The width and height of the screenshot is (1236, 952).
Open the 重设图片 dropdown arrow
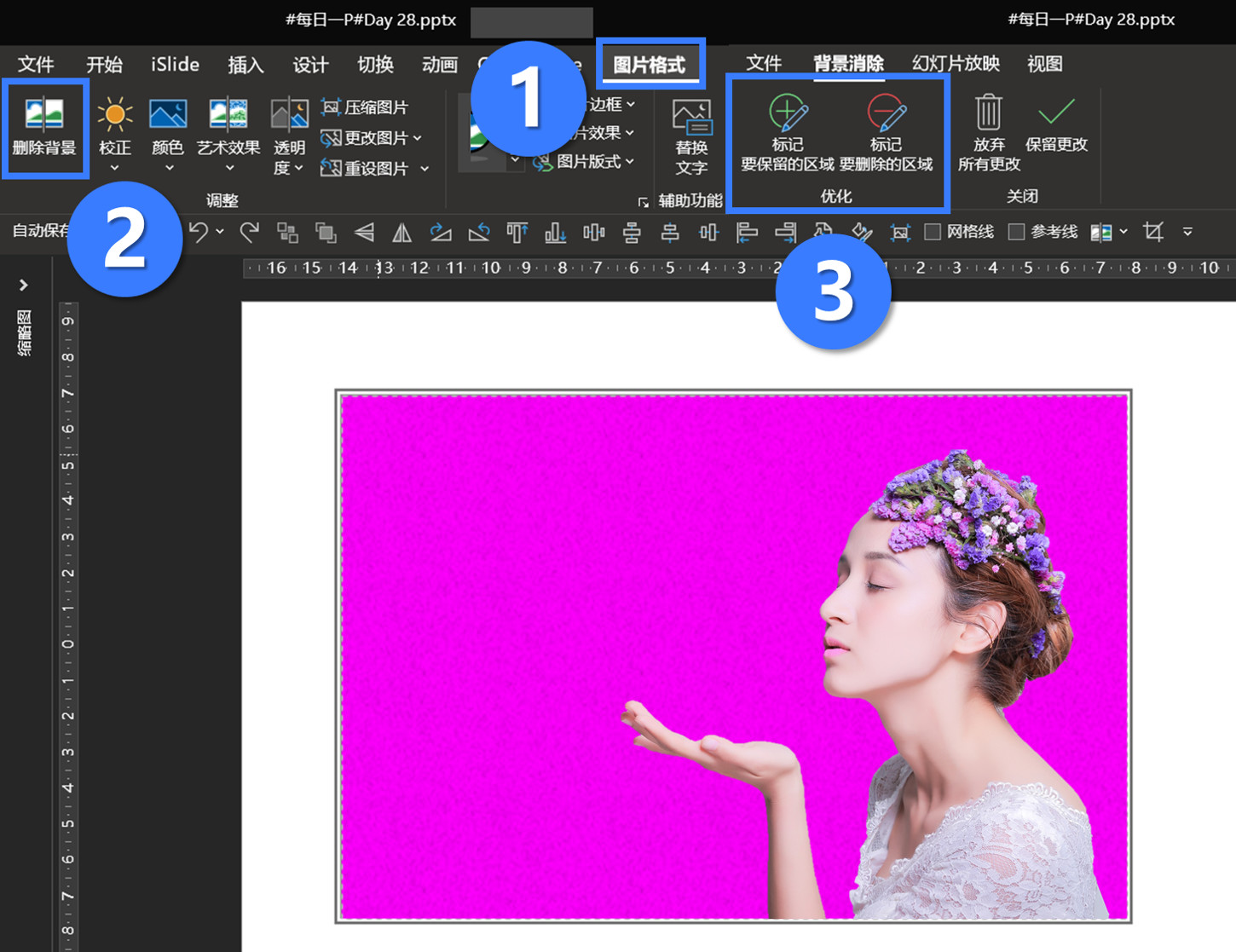(425, 169)
